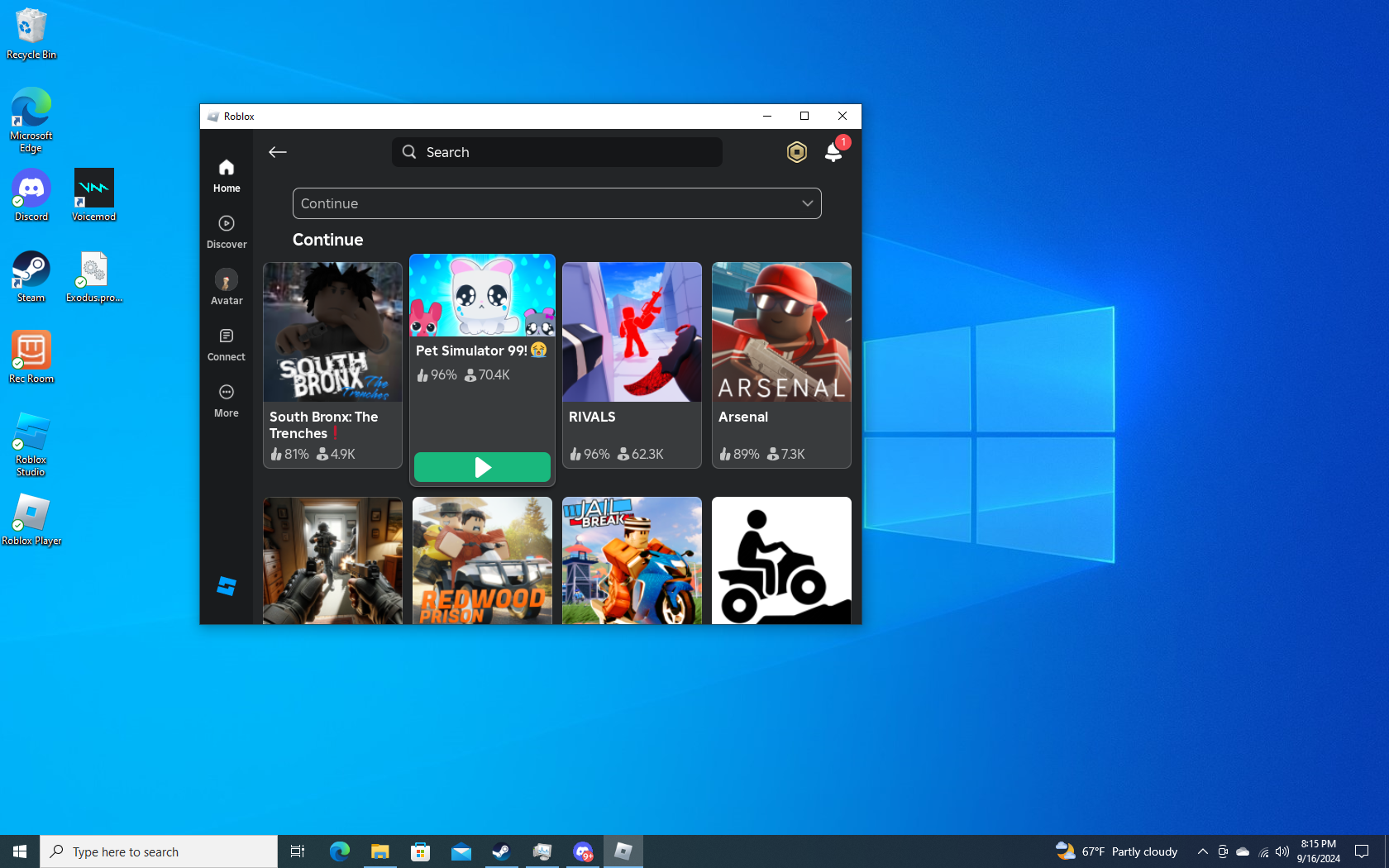This screenshot has width=1389, height=868.
Task: Open the Pet Simulator 99 thumbnail
Action: (x=483, y=295)
